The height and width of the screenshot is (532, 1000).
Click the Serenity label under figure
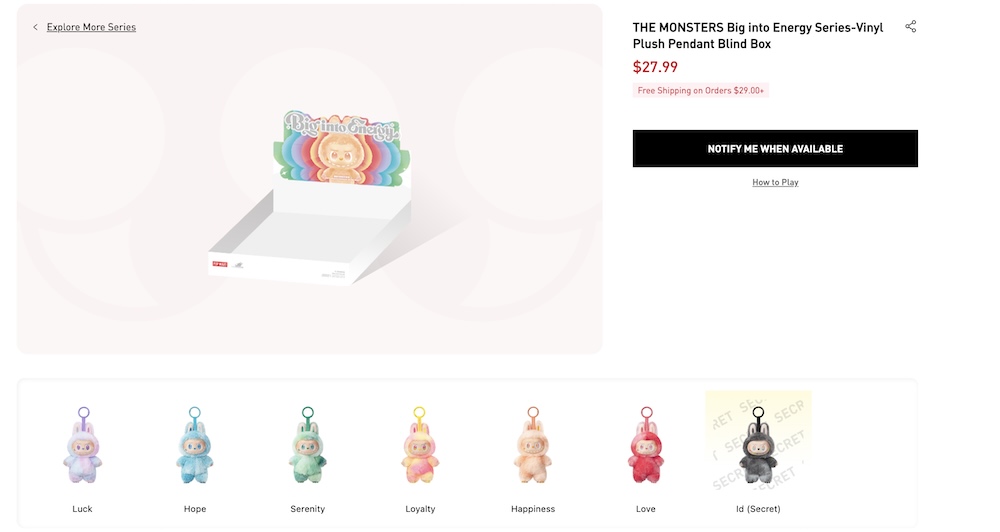[x=307, y=509]
